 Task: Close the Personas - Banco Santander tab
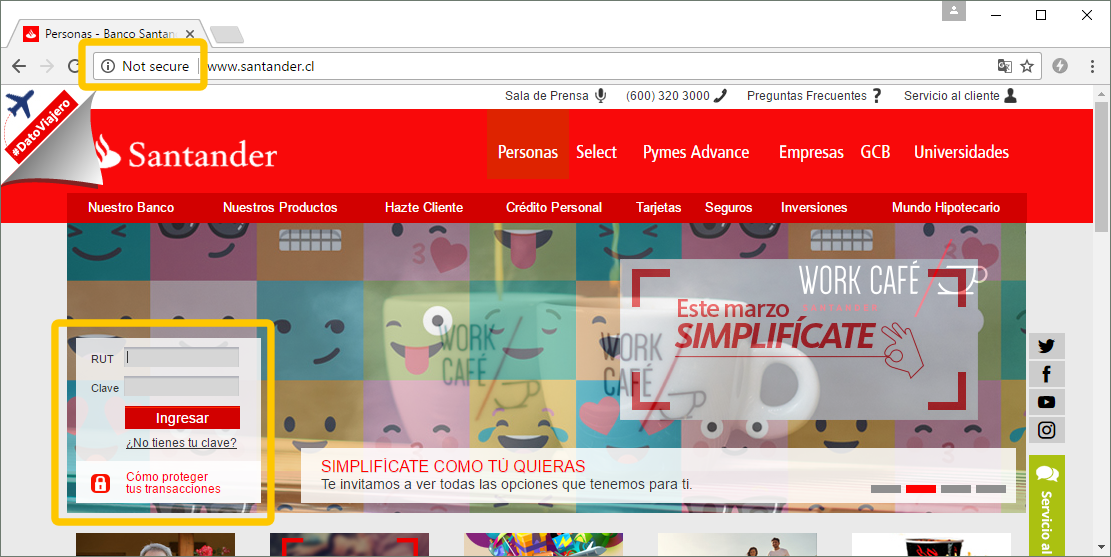click(190, 33)
